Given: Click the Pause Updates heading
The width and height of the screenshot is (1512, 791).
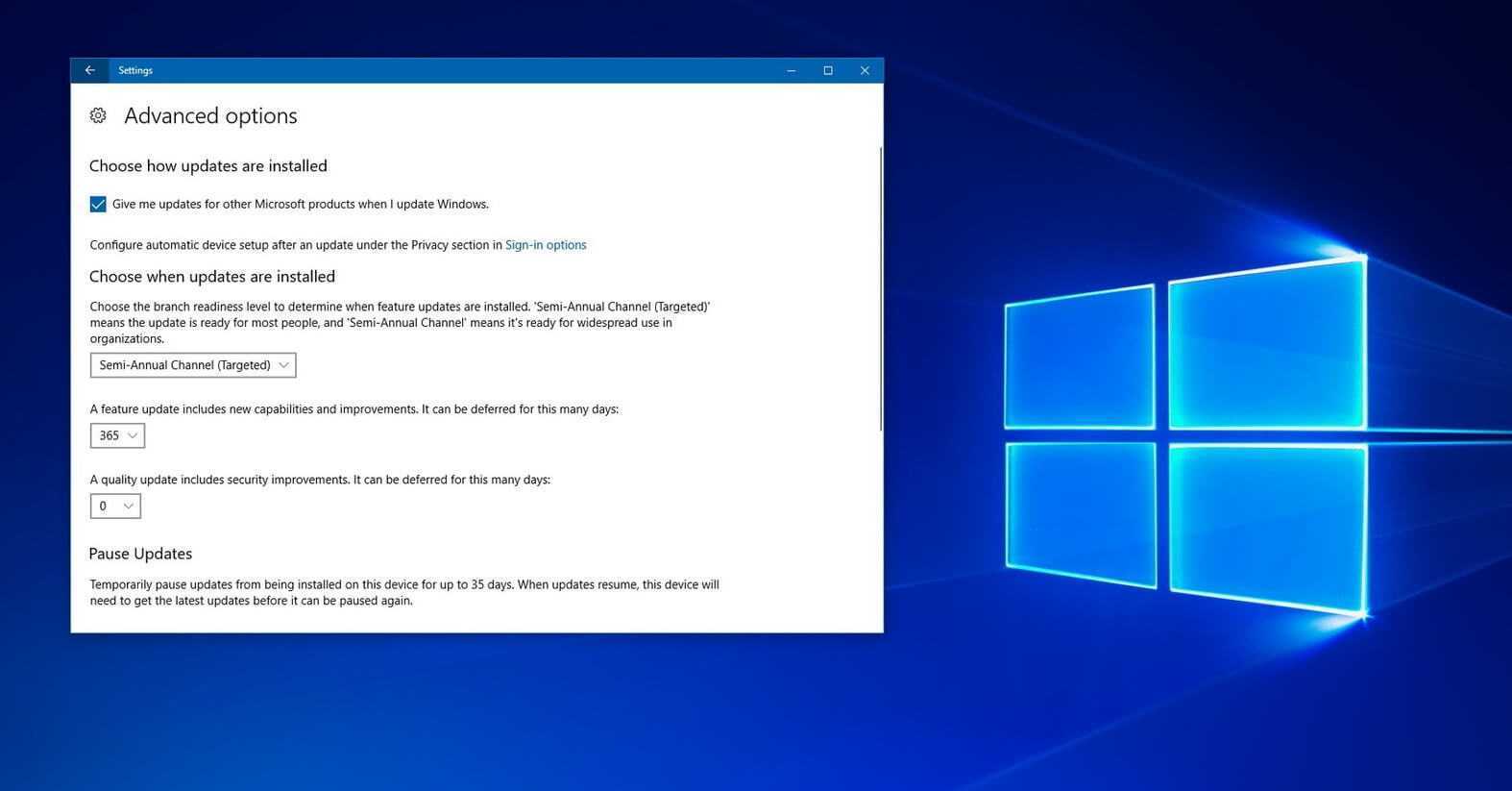Looking at the screenshot, I should [140, 554].
